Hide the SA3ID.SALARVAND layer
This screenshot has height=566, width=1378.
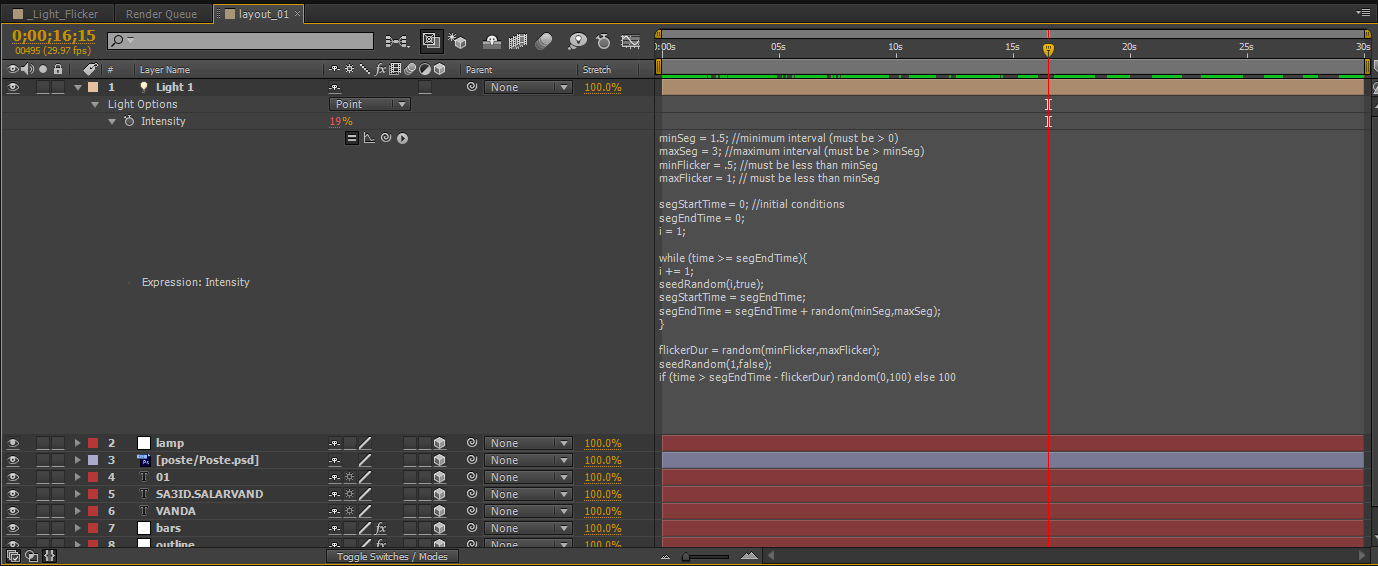click(x=13, y=494)
